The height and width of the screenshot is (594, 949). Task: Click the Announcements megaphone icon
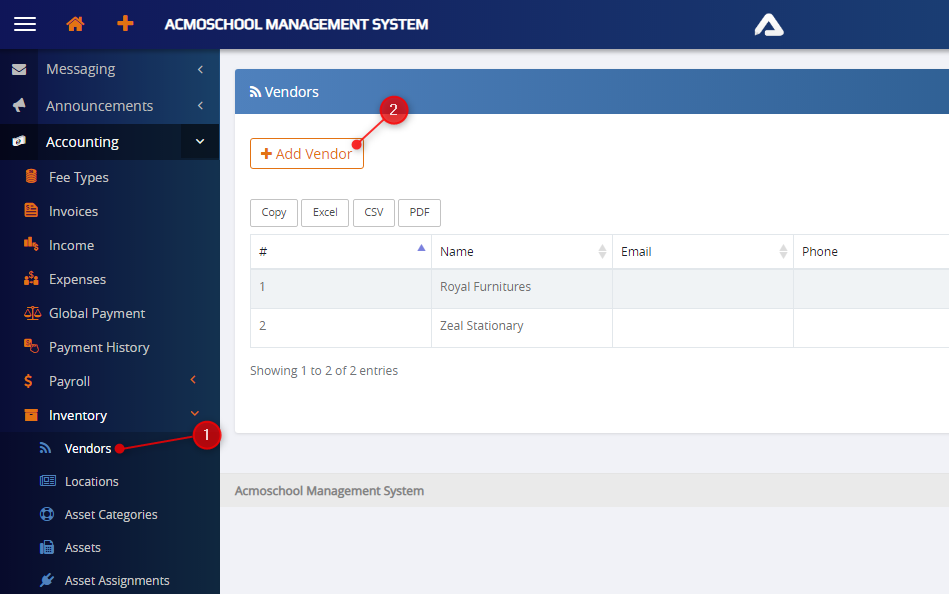19,106
